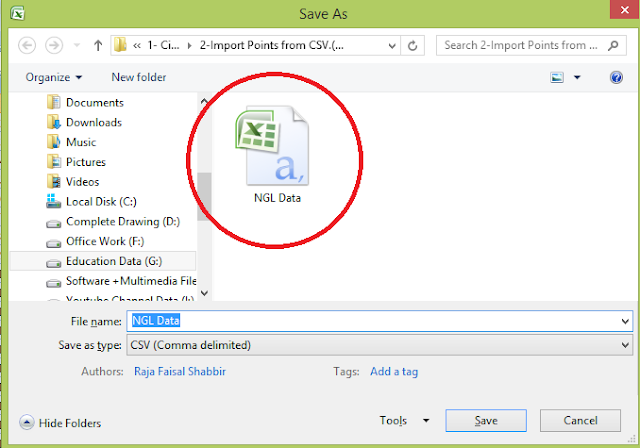Click the Hide Folders chevron icon
Viewport: 640px width, 448px height.
click(27, 422)
